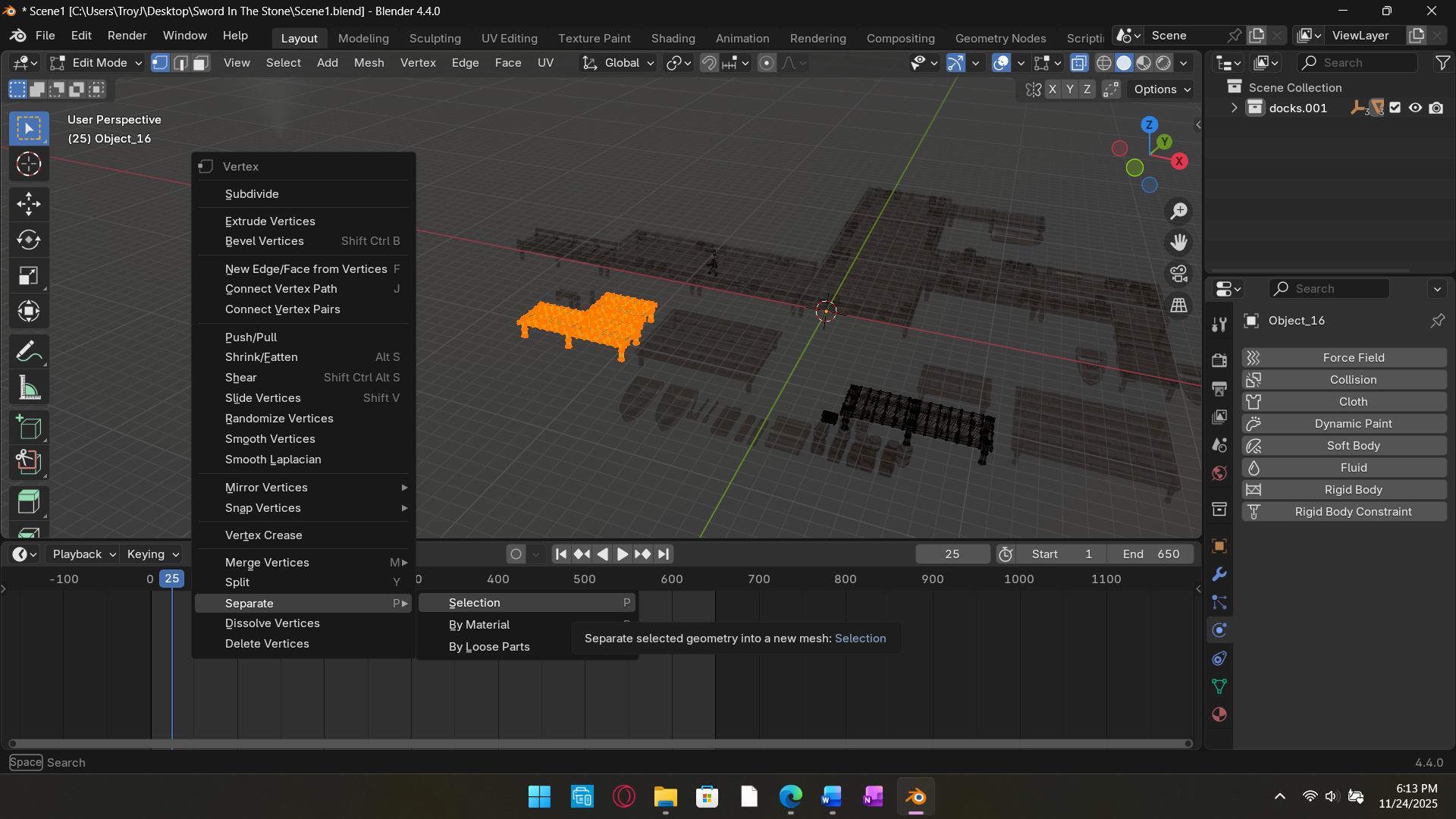Open the Modifiers wrench tab
The height and width of the screenshot is (819, 1456).
tap(1219, 574)
